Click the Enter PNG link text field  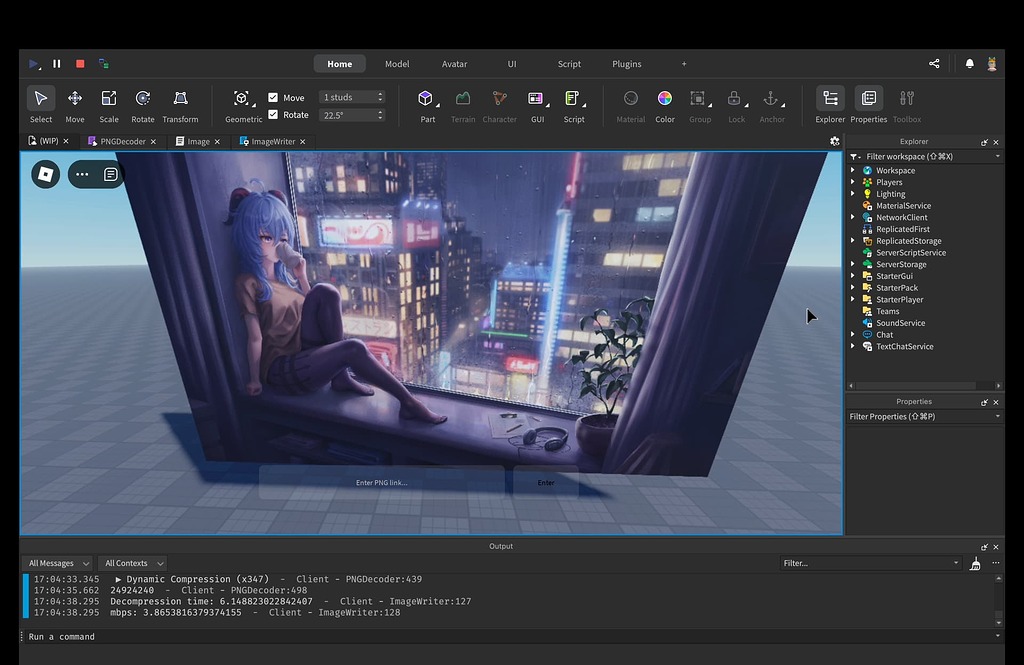[x=382, y=482]
